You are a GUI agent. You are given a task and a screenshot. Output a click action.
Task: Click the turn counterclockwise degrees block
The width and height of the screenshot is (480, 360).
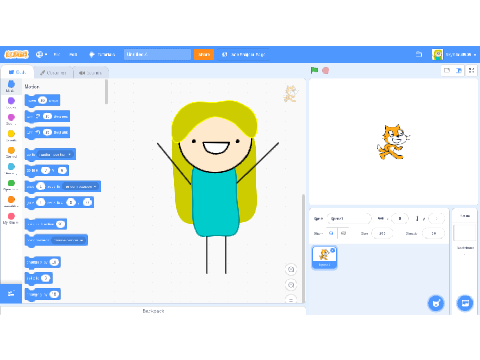click(x=47, y=132)
